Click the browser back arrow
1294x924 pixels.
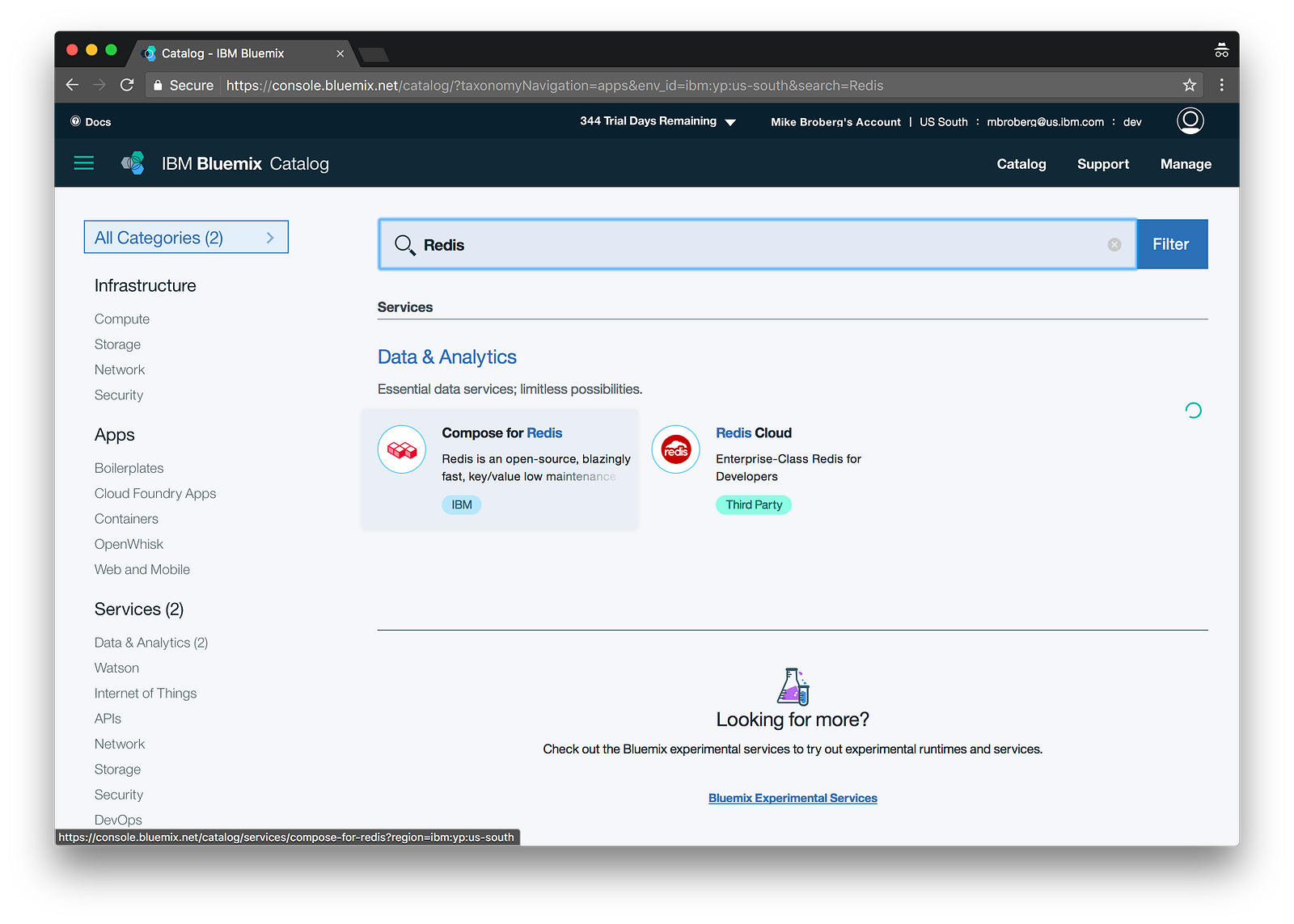(x=73, y=85)
